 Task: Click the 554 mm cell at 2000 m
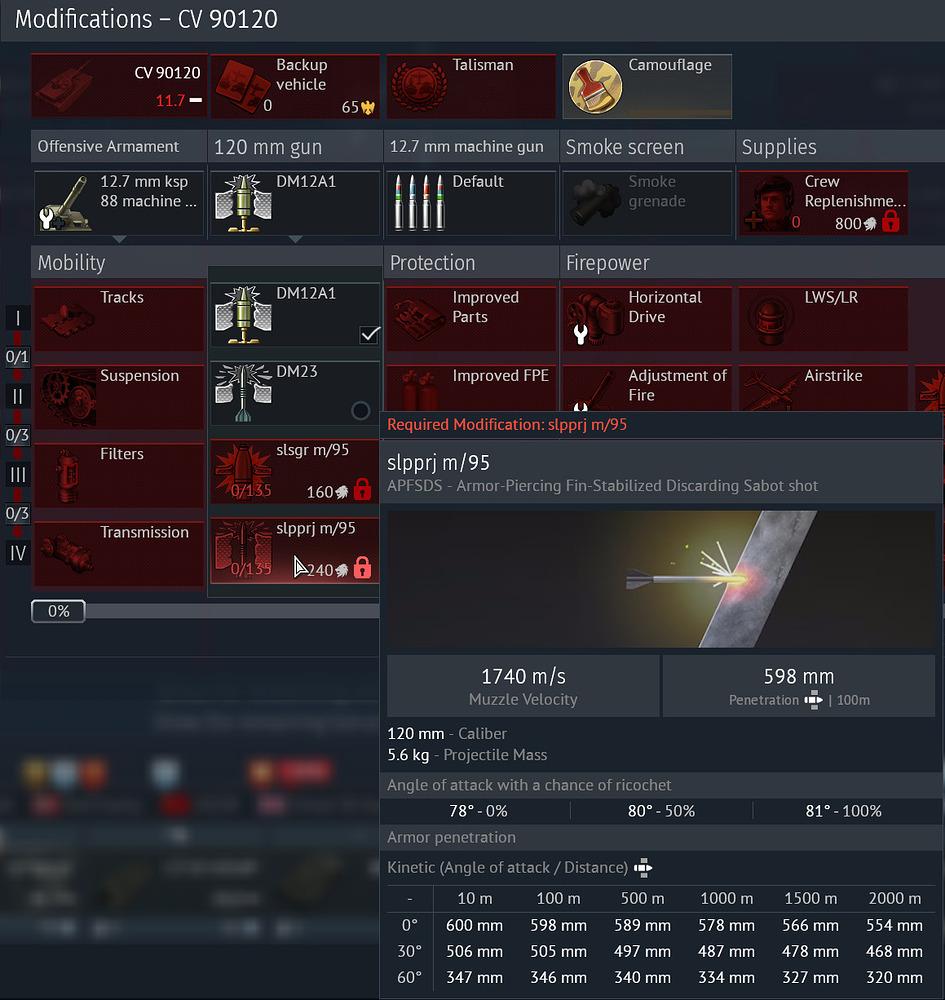(x=894, y=925)
